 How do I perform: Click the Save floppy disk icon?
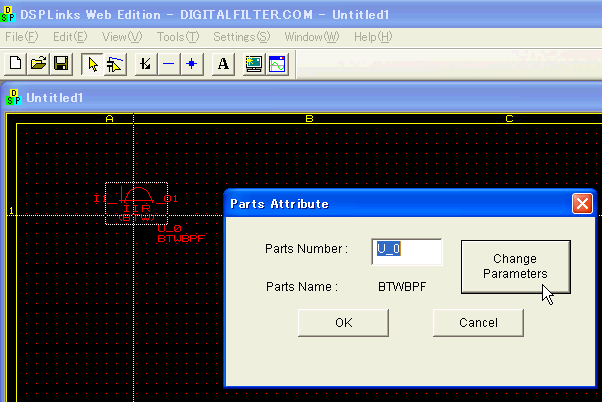(61, 63)
